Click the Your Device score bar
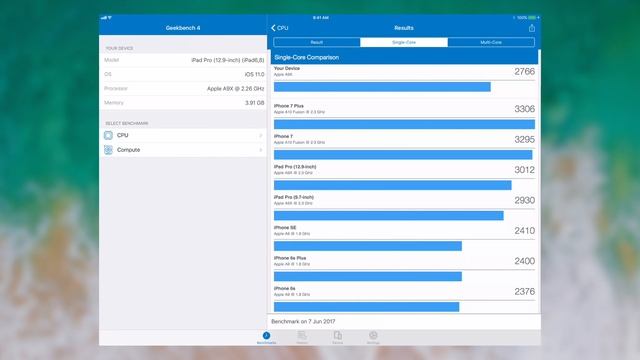 (382, 87)
